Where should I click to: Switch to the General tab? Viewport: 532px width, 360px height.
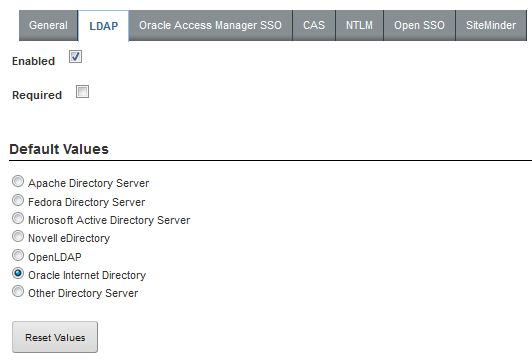[48, 25]
